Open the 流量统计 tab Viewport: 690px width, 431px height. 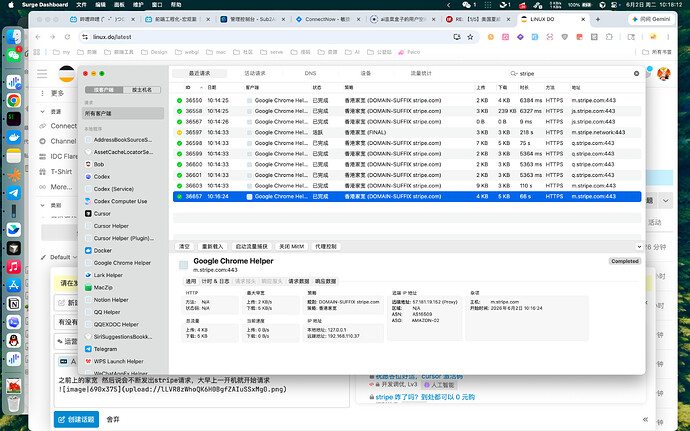point(421,74)
